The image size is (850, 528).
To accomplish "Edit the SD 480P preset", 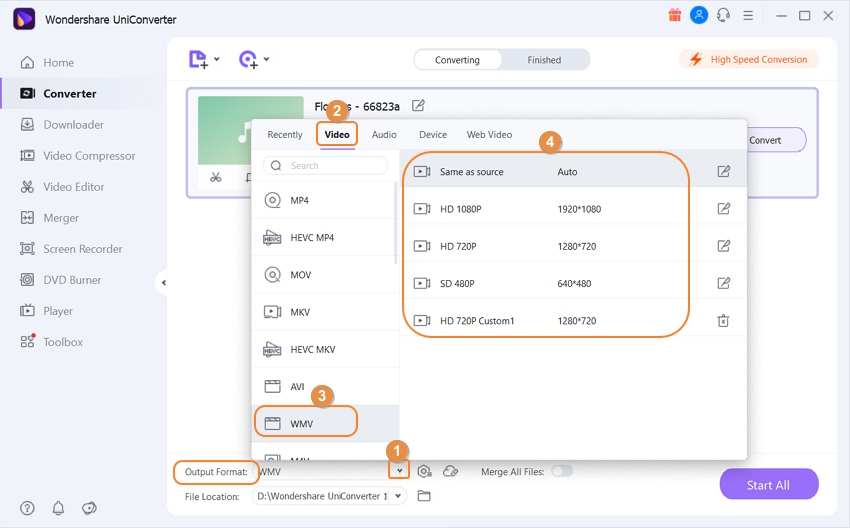I will [x=723, y=283].
